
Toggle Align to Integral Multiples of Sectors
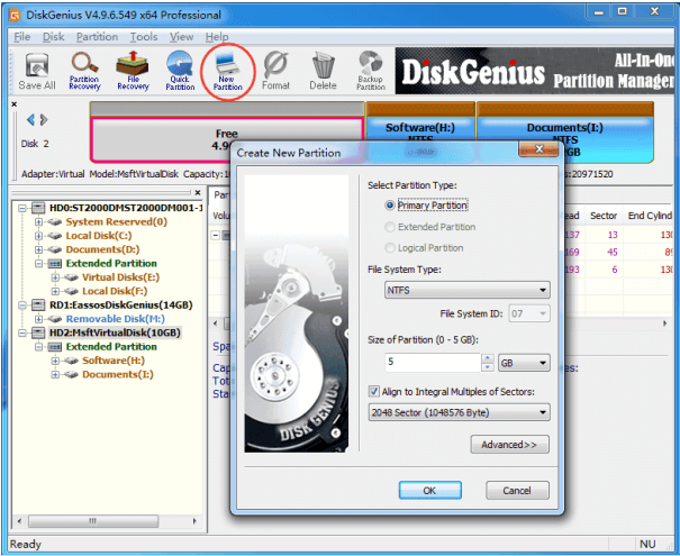pos(374,391)
